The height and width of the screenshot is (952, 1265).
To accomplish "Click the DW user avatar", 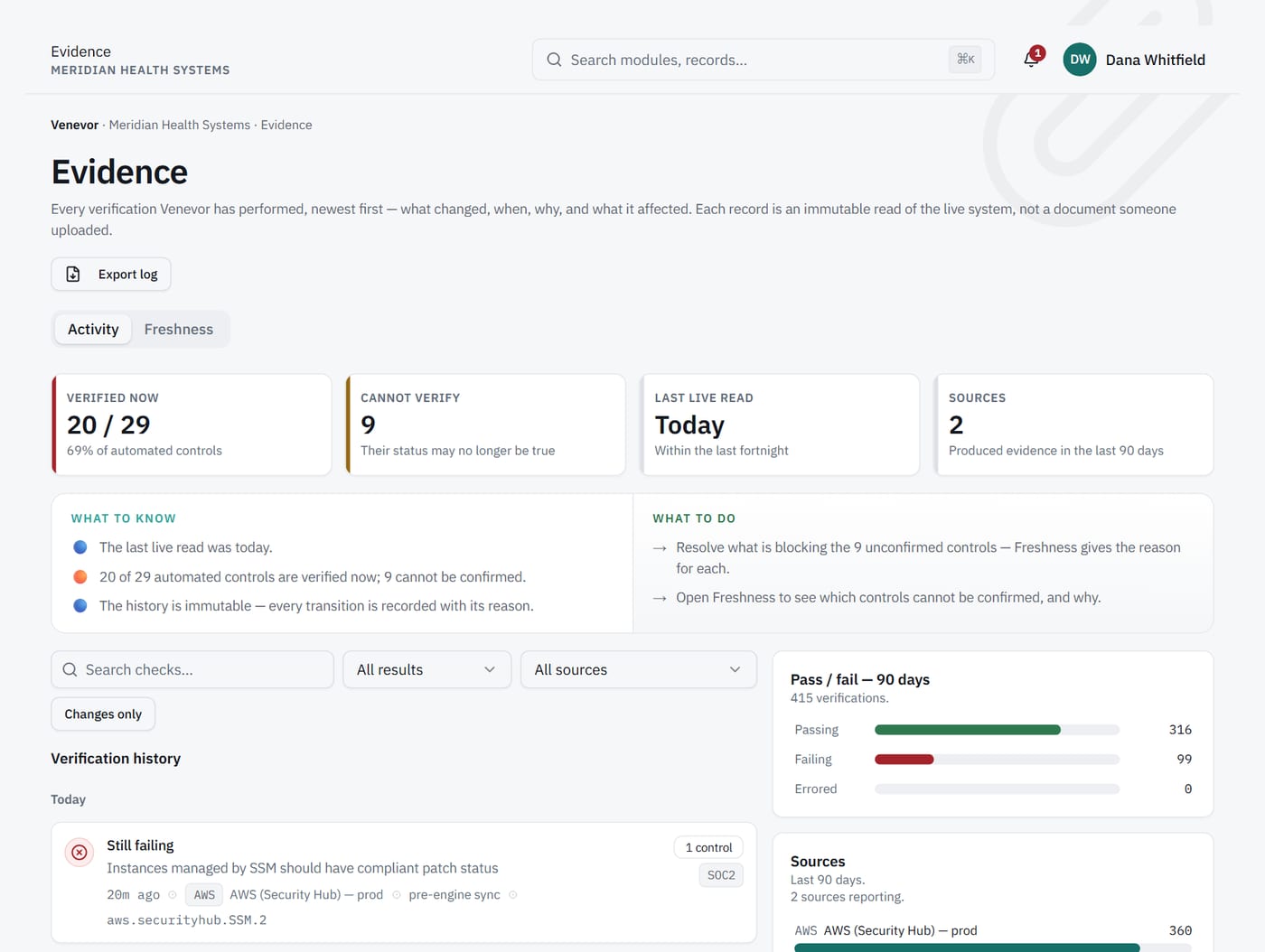I will pos(1080,60).
